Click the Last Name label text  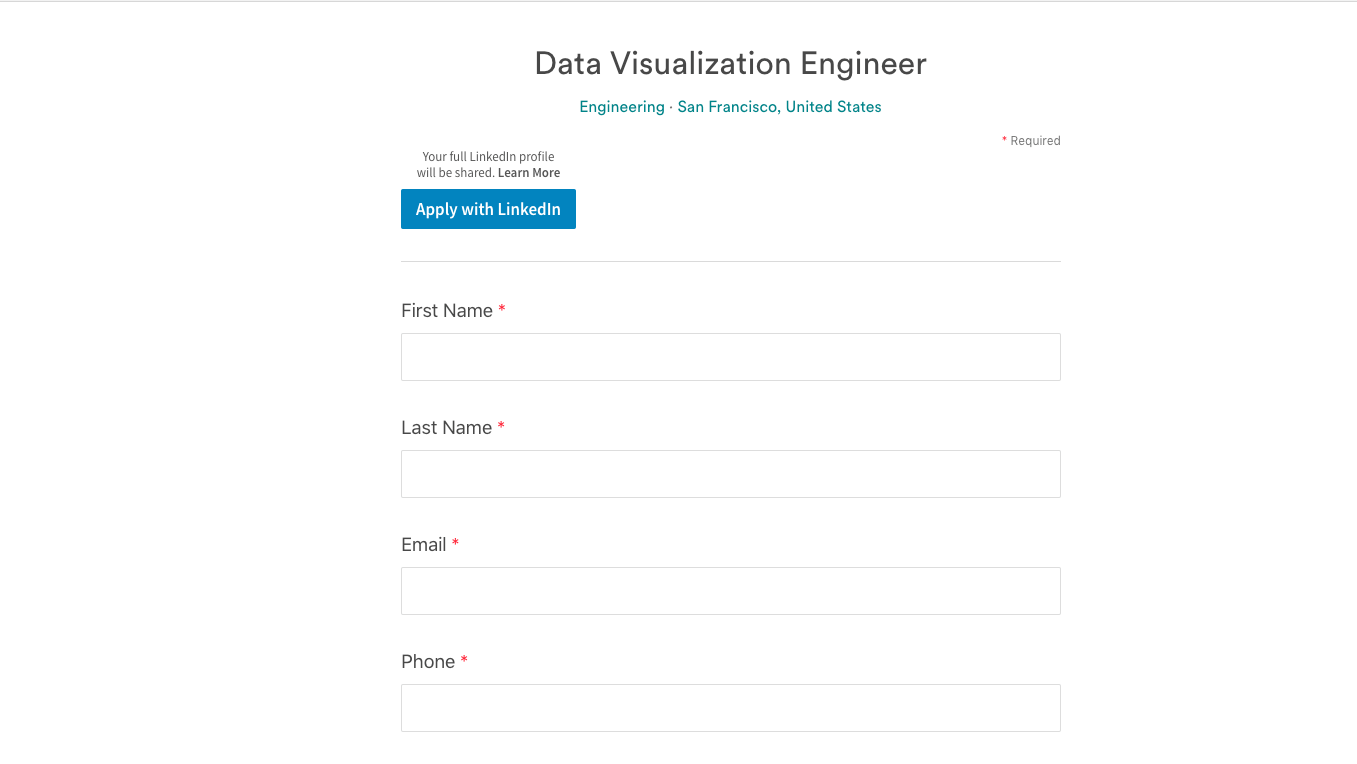pos(446,428)
